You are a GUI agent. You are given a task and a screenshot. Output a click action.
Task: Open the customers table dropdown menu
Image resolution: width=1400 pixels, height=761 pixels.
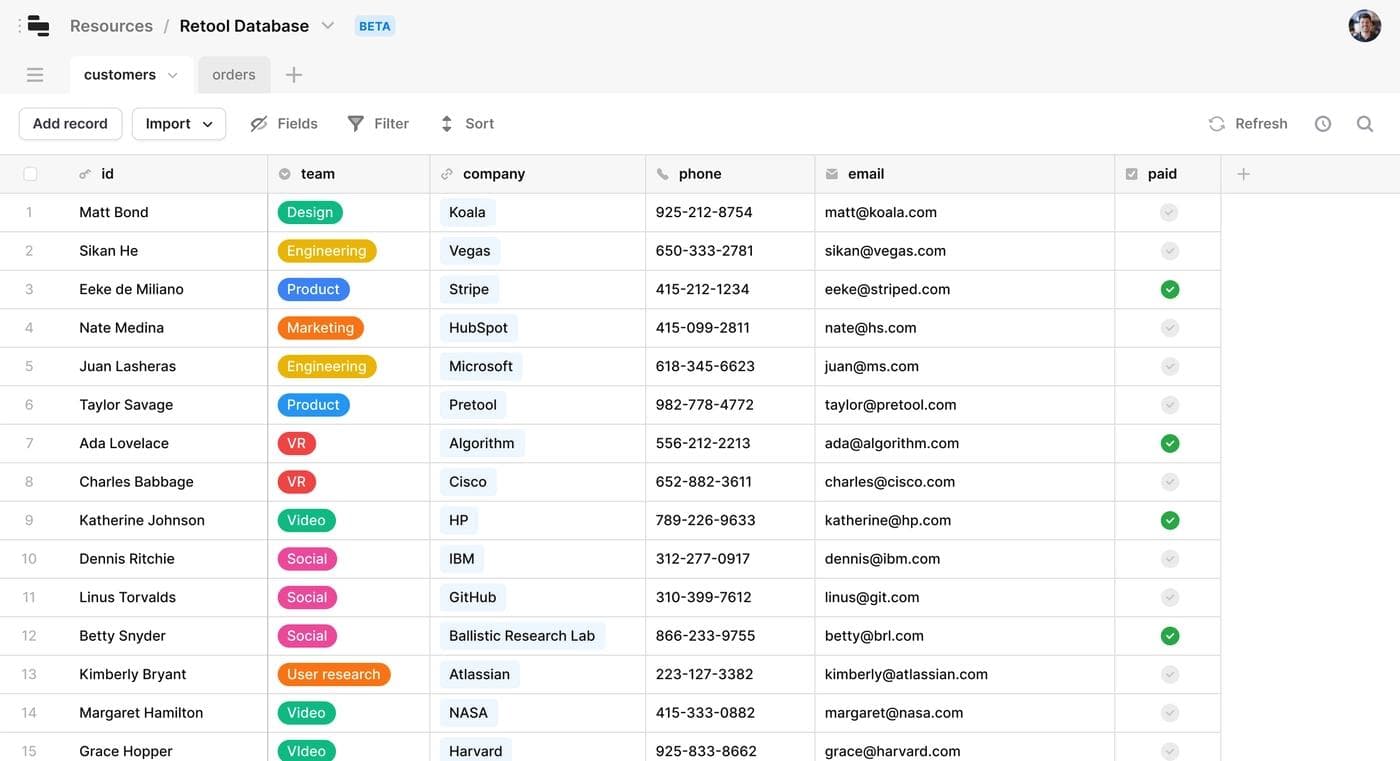[170, 73]
